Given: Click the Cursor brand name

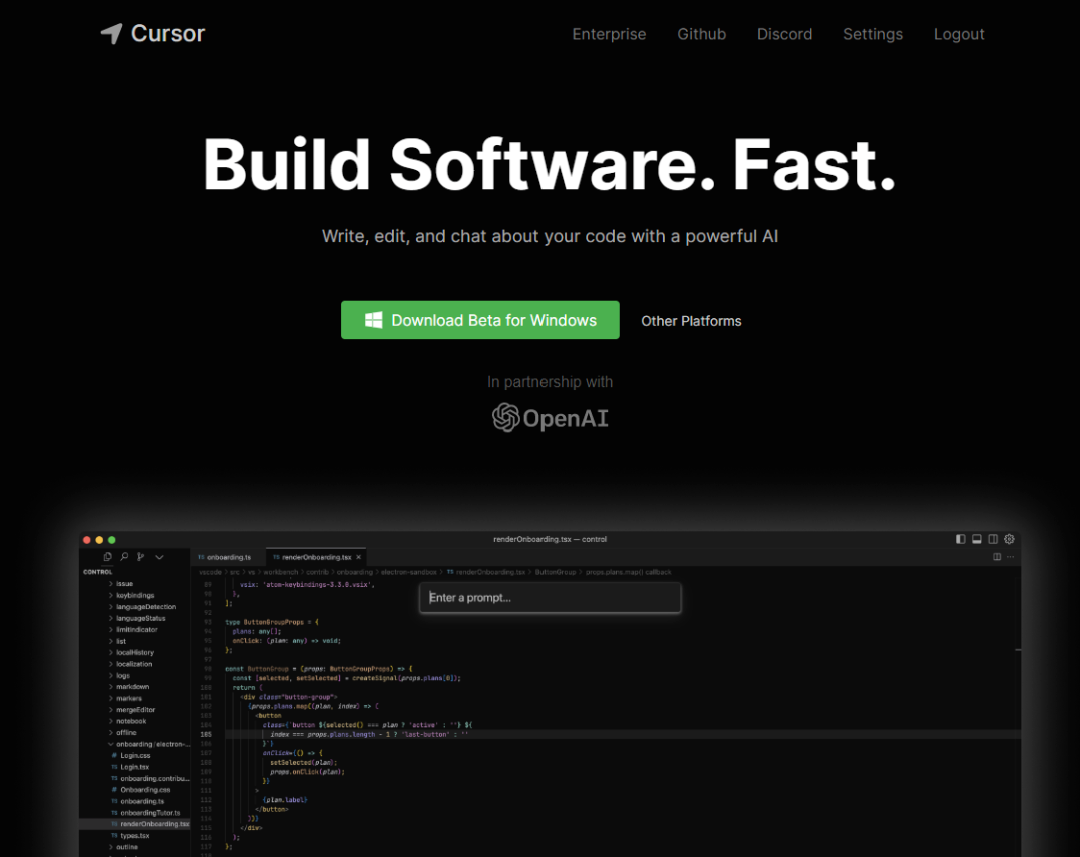Looking at the screenshot, I should point(168,33).
